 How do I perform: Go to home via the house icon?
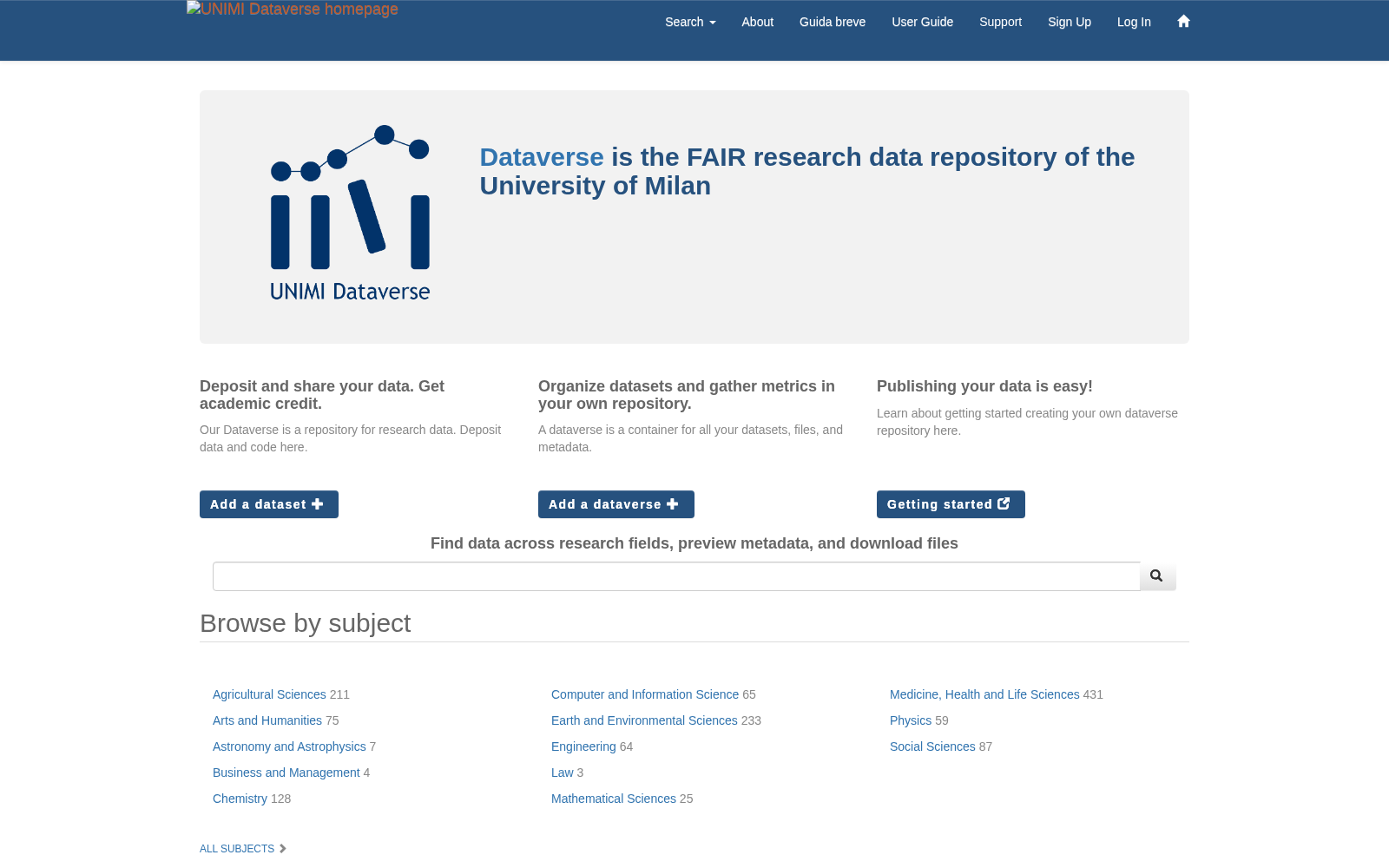[1183, 22]
